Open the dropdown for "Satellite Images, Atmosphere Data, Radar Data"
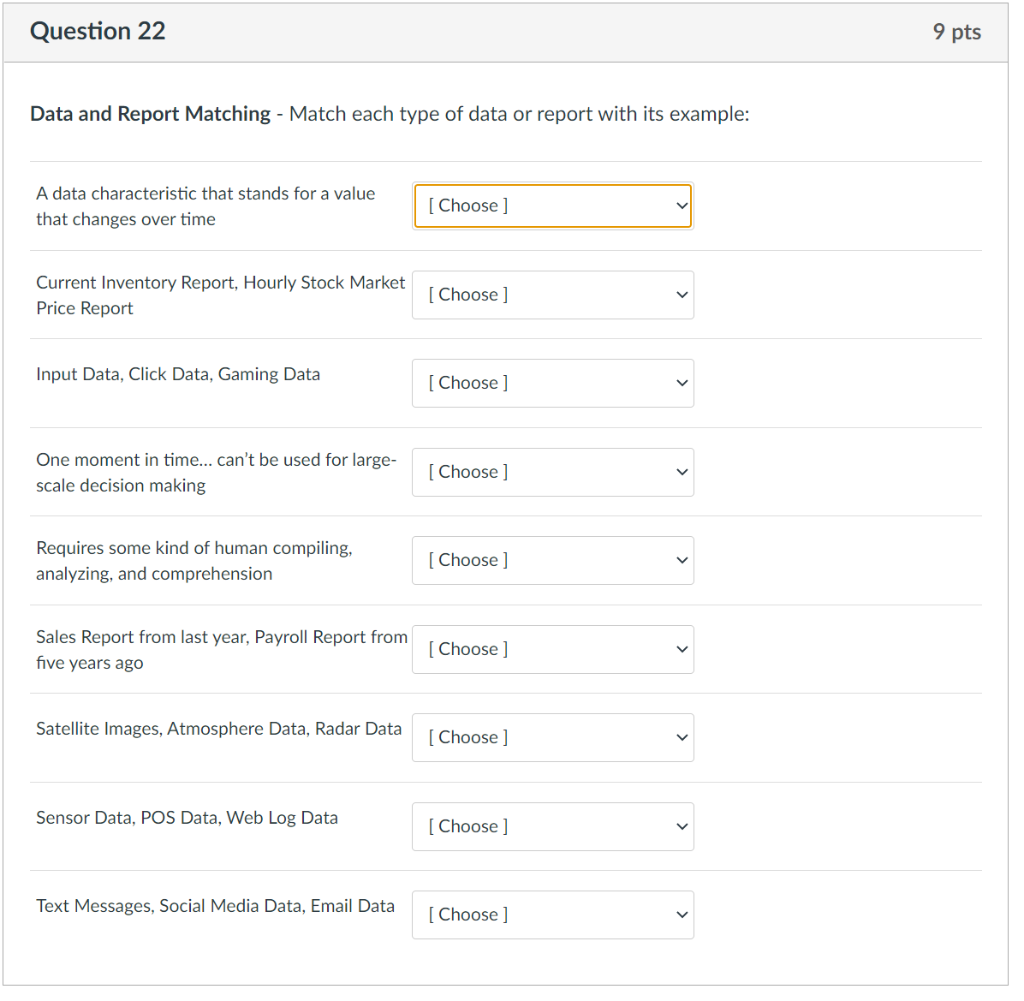 pos(552,737)
